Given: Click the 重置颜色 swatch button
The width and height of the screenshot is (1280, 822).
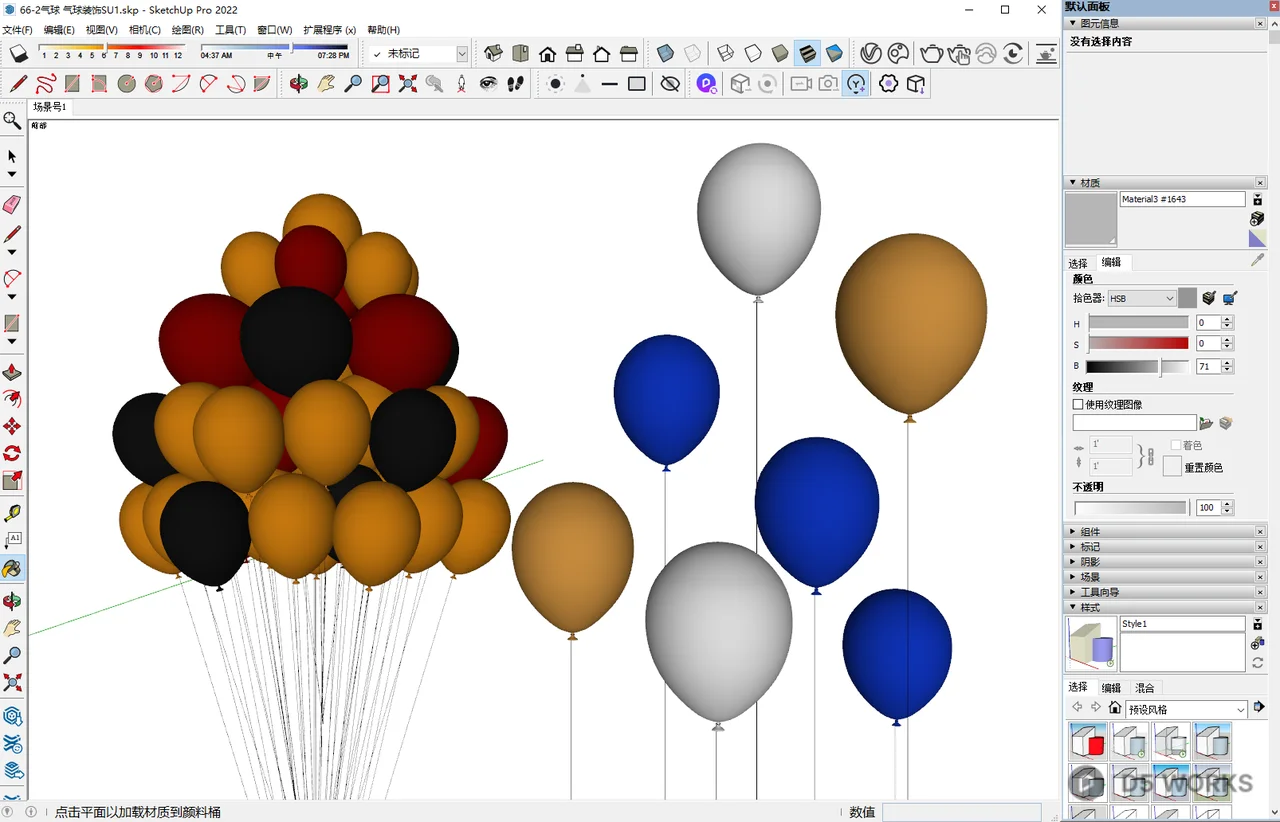Looking at the screenshot, I should tap(1172, 466).
